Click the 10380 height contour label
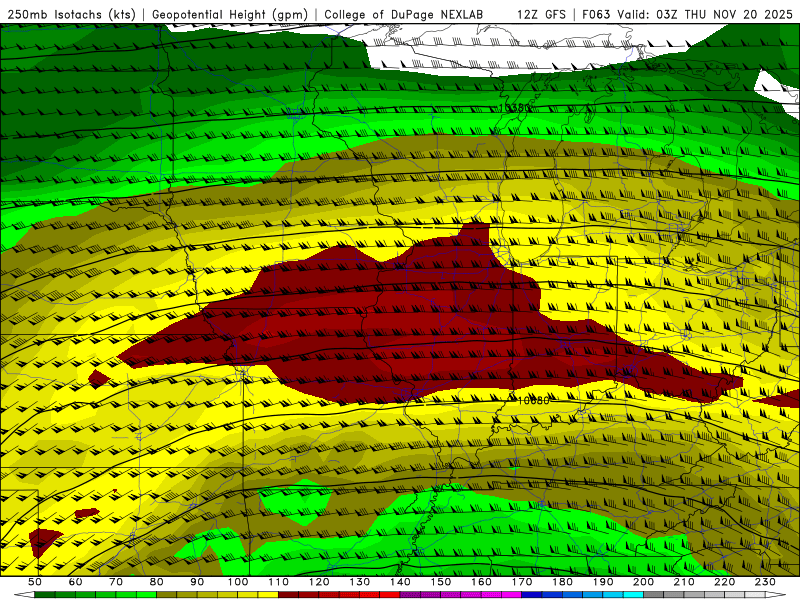Screen dimensions: 800x600 pos(514,108)
